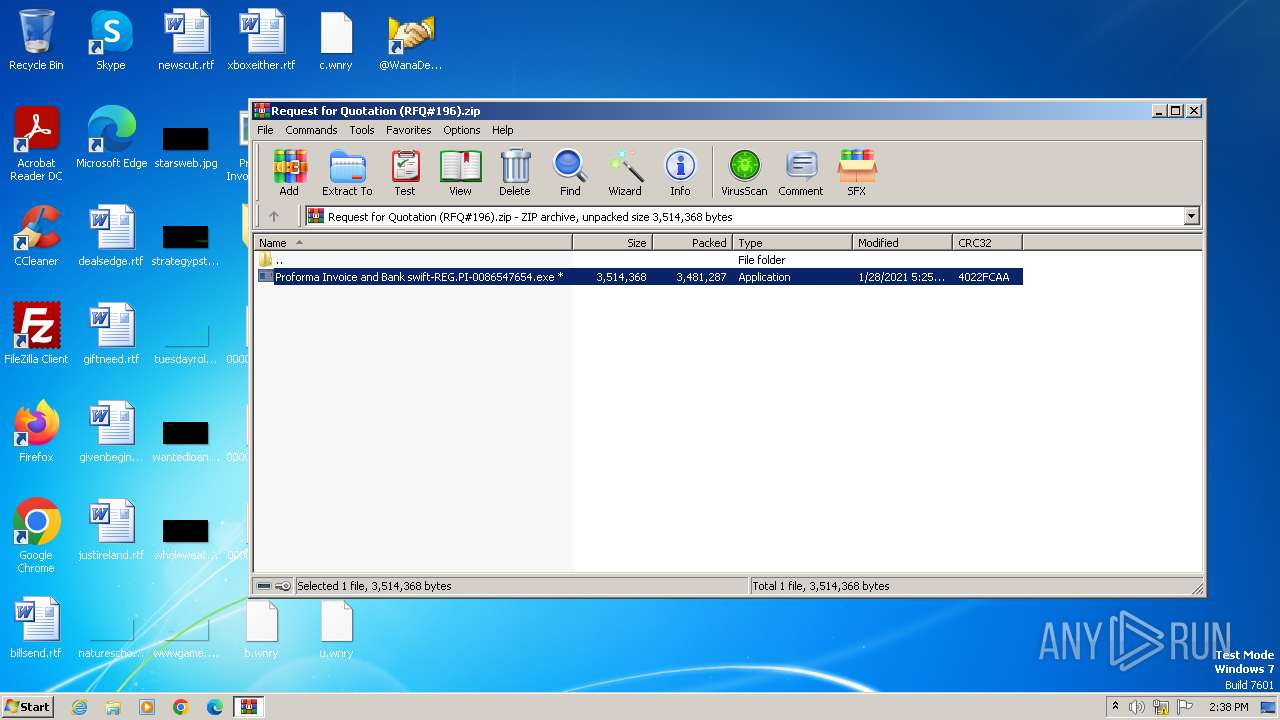Open CCleaner desktop shortcut
Screen dimensions: 1280x720
36,236
